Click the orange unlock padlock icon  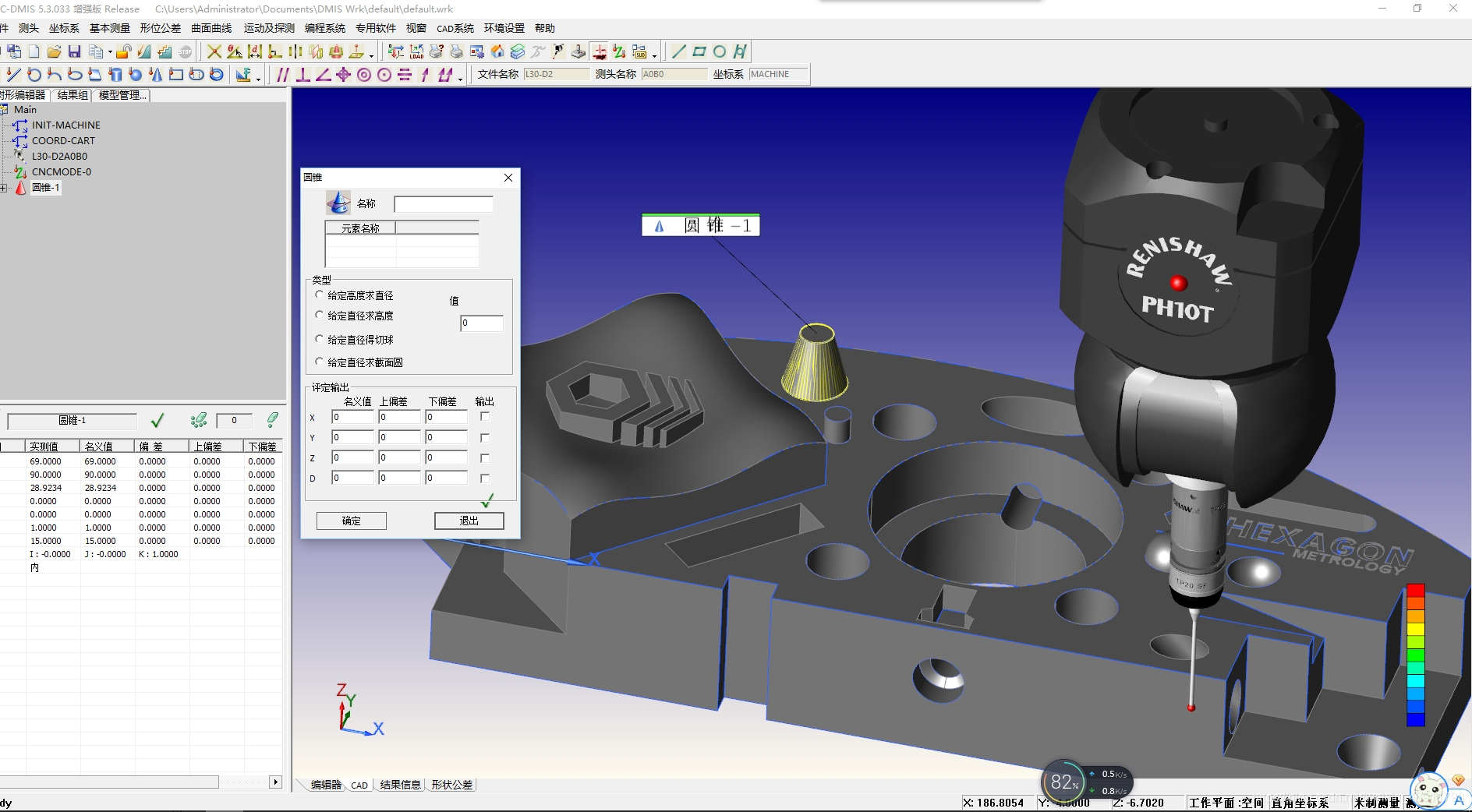(123, 51)
